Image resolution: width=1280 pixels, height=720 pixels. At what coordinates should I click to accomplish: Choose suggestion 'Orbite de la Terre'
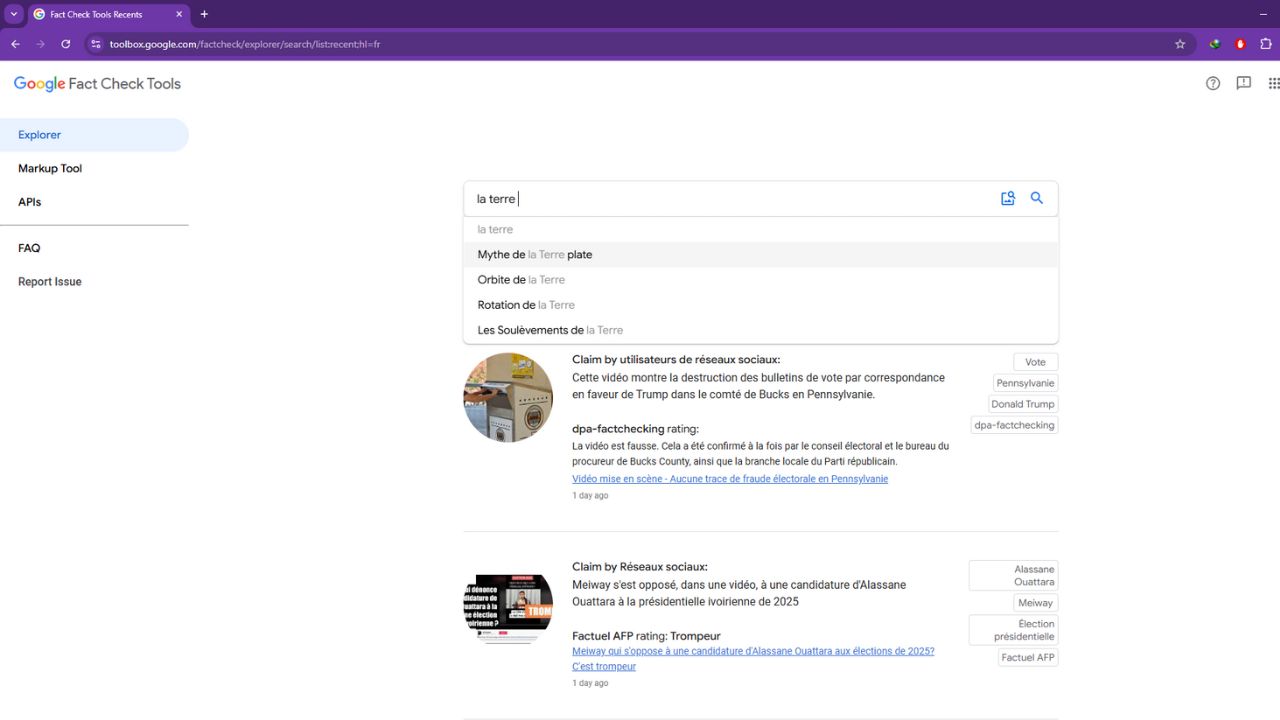pyautogui.click(x=760, y=280)
